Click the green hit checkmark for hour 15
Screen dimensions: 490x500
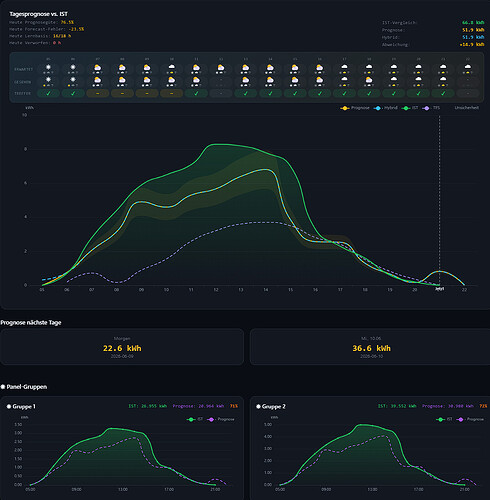(295, 93)
